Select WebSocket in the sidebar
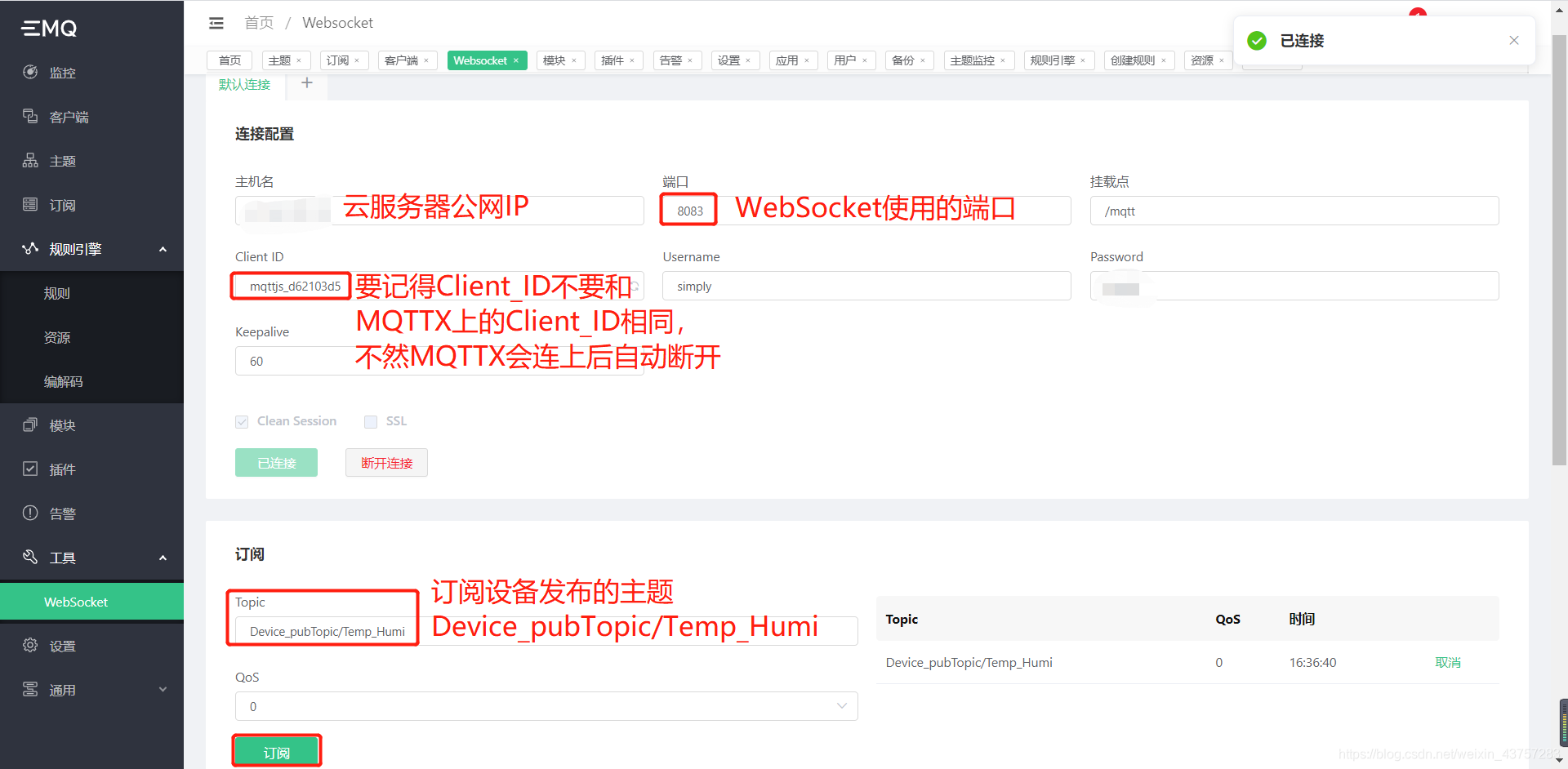 coord(91,602)
